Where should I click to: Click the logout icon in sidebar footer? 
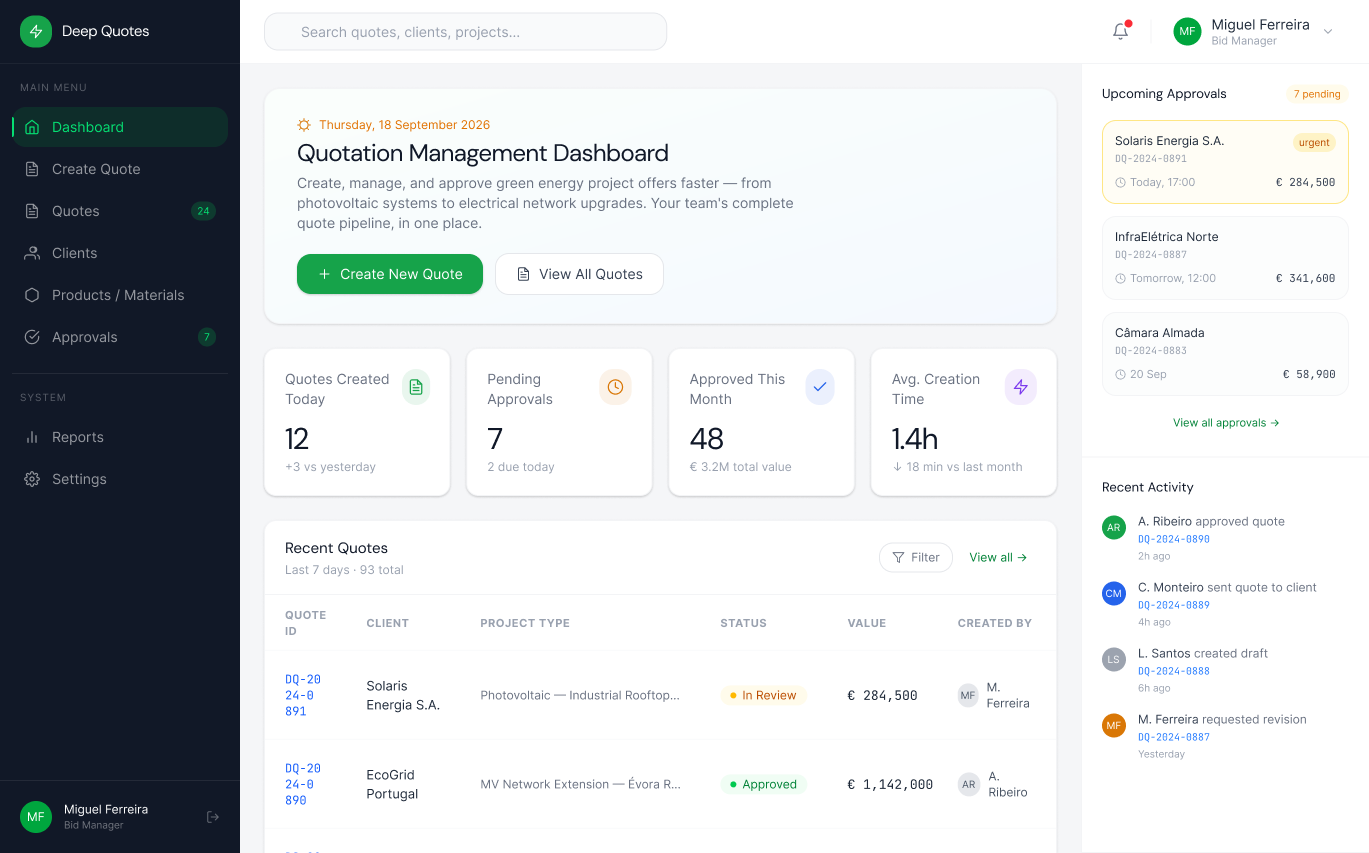click(213, 817)
